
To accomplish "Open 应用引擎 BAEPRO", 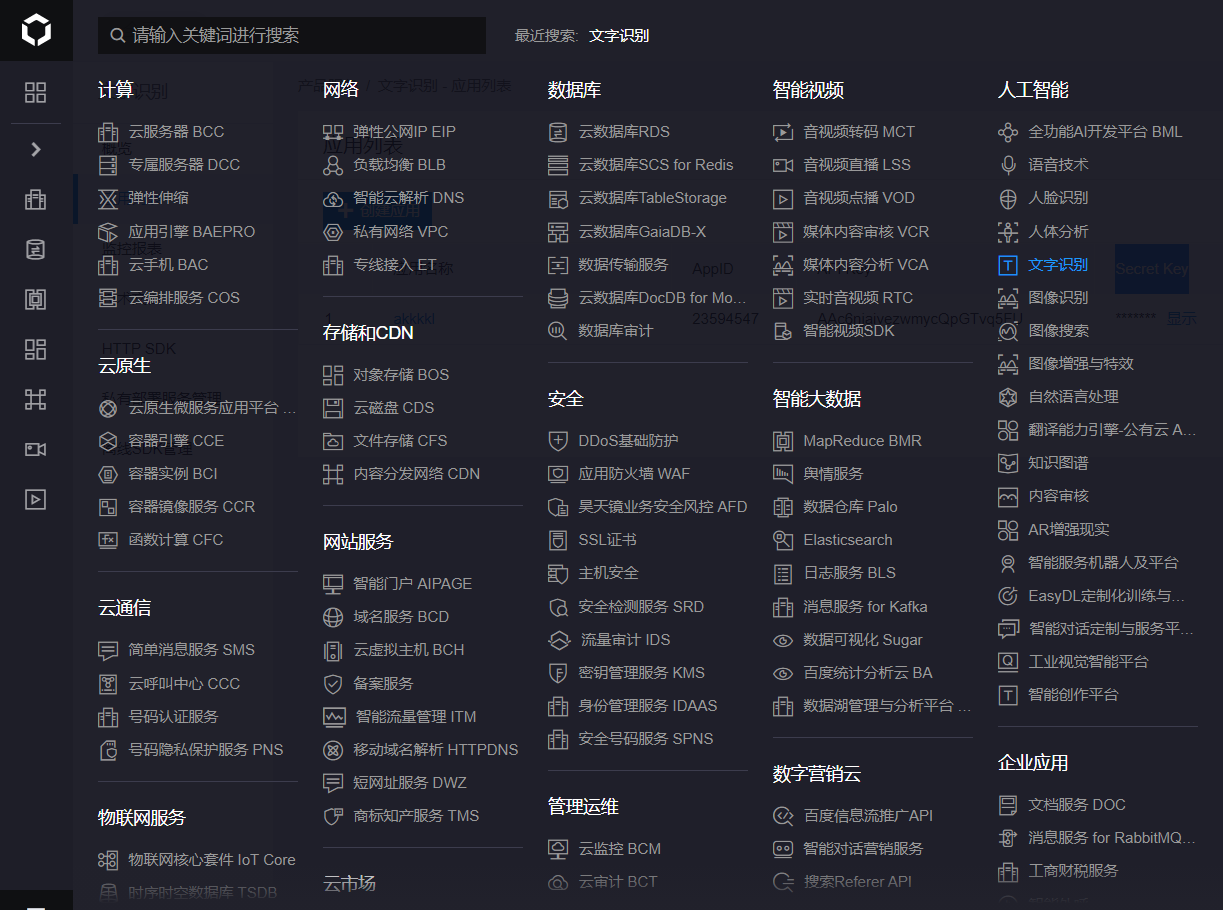I will [x=192, y=232].
